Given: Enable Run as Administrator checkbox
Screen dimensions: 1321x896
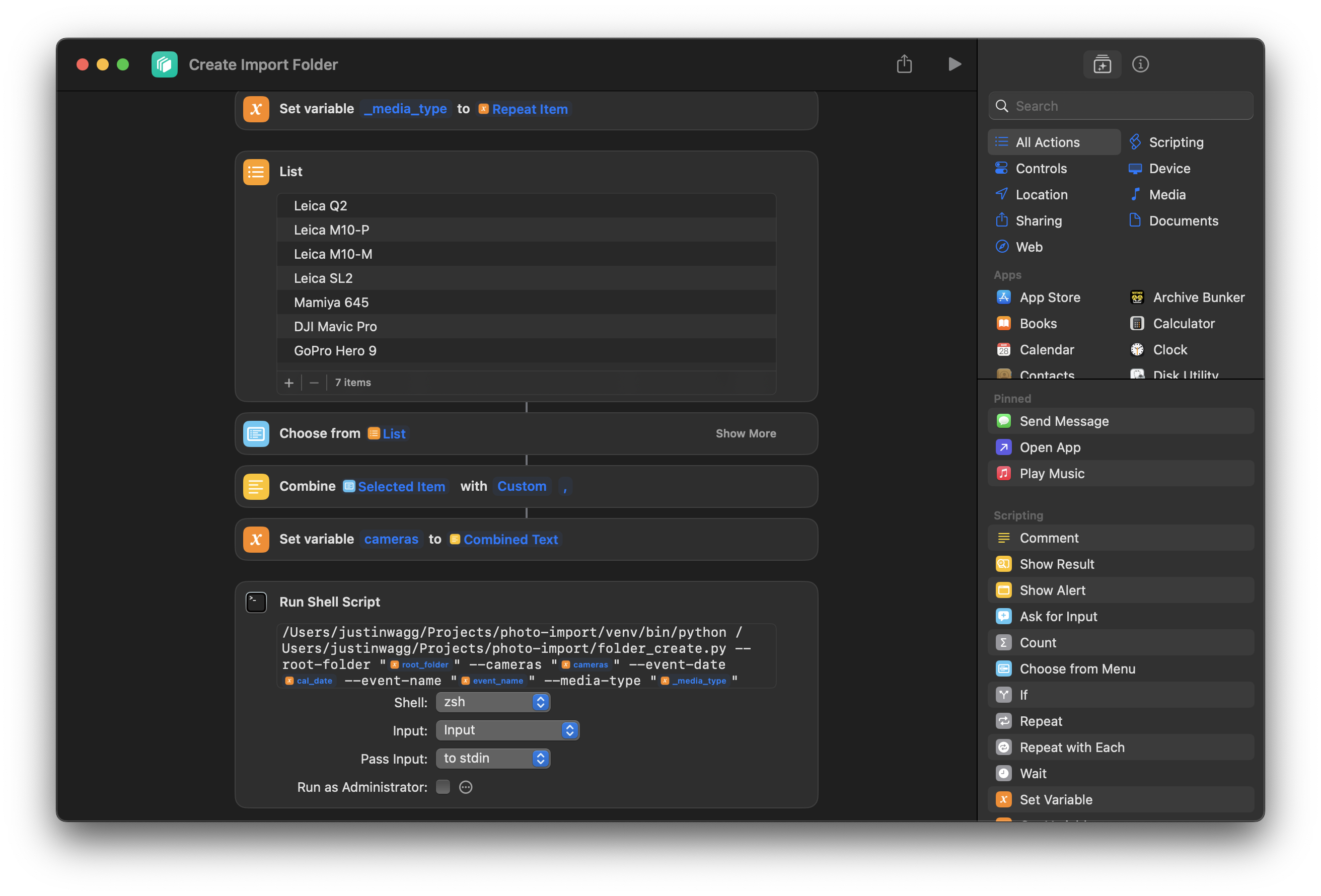Looking at the screenshot, I should click(x=443, y=787).
